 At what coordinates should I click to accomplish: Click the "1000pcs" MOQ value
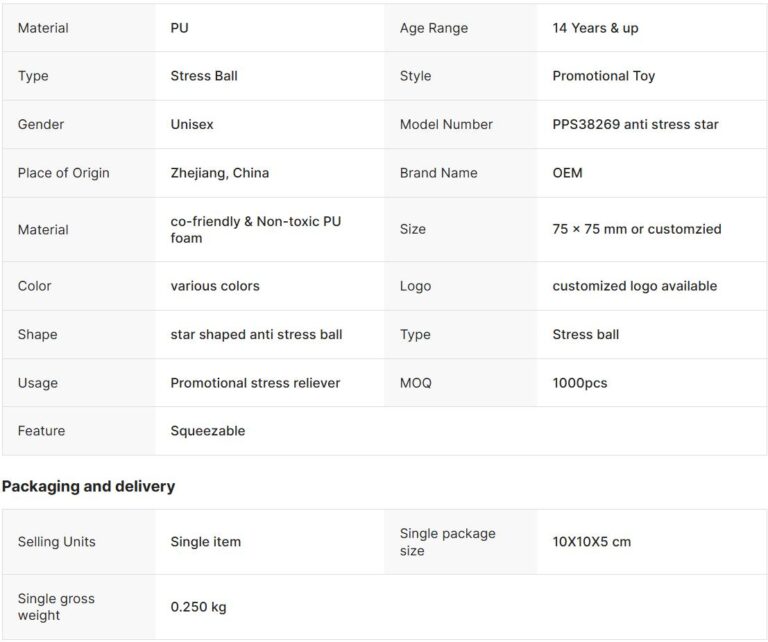[579, 383]
